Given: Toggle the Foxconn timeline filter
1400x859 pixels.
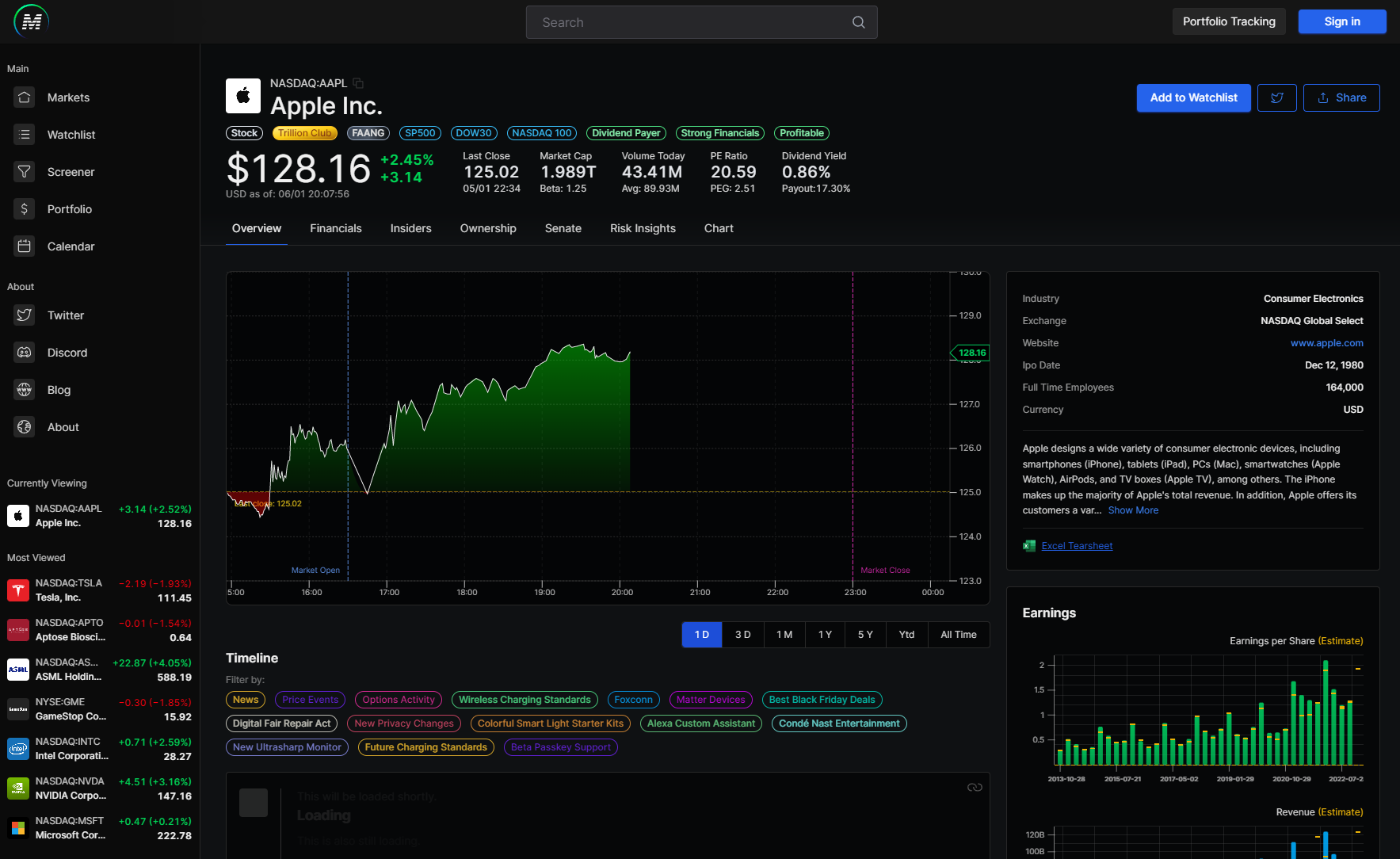Looking at the screenshot, I should click(x=633, y=699).
